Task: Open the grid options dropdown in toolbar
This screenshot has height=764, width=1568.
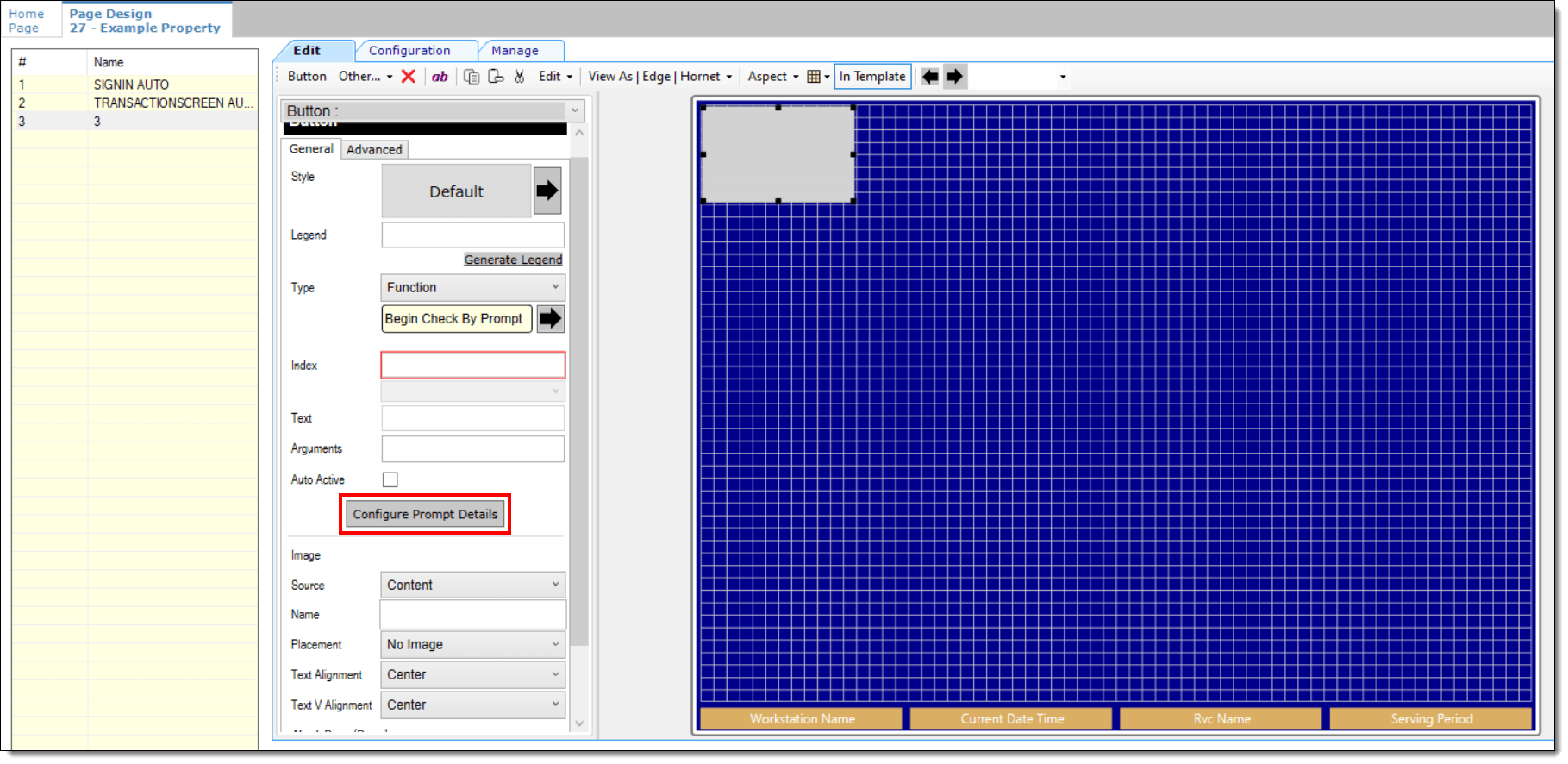Action: (x=818, y=77)
